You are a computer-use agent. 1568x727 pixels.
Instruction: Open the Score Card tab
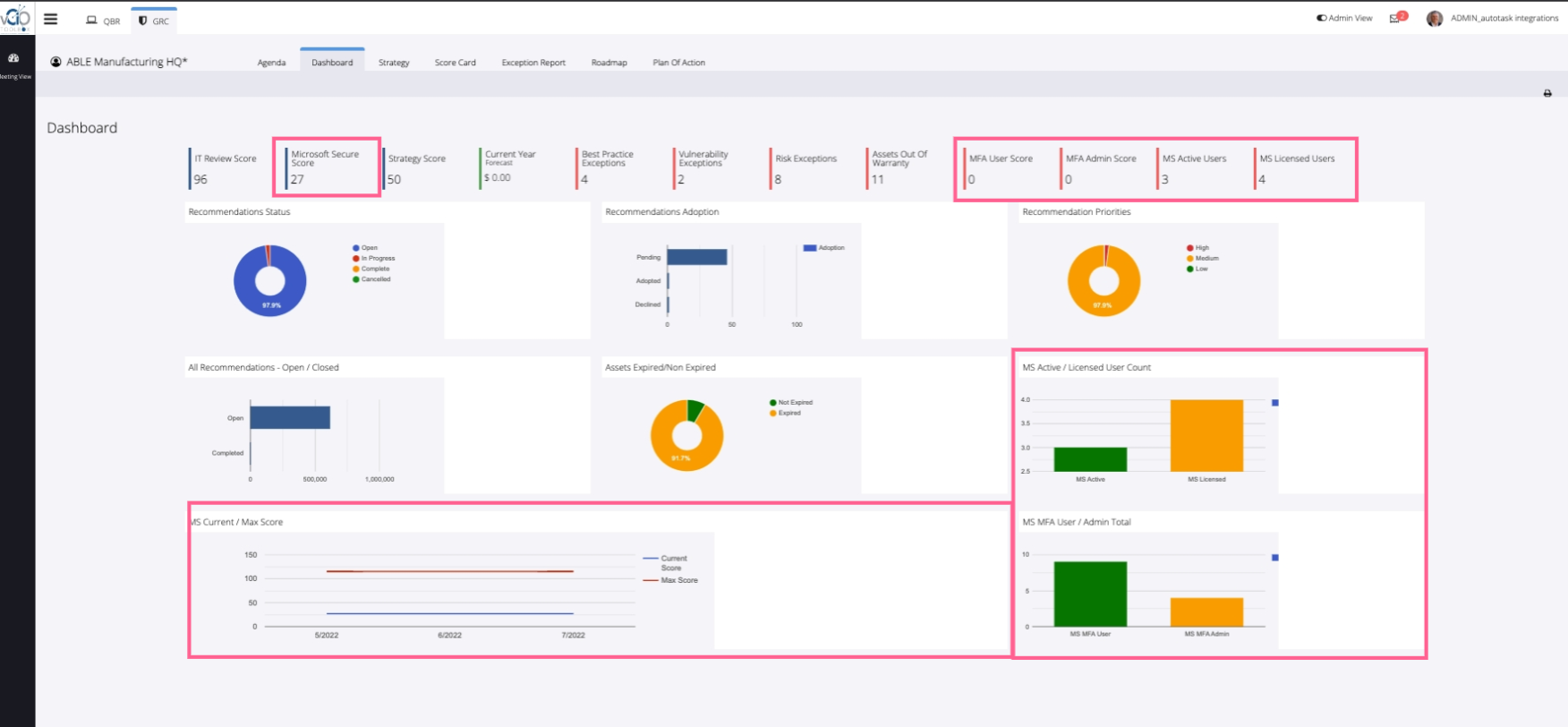tap(456, 63)
